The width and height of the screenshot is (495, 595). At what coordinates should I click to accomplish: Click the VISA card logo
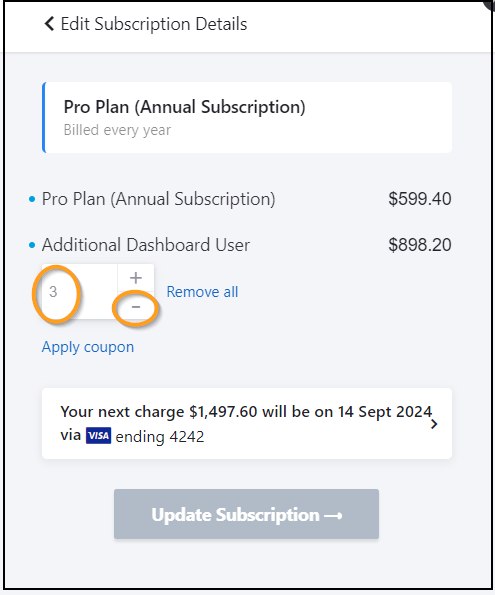tap(98, 436)
